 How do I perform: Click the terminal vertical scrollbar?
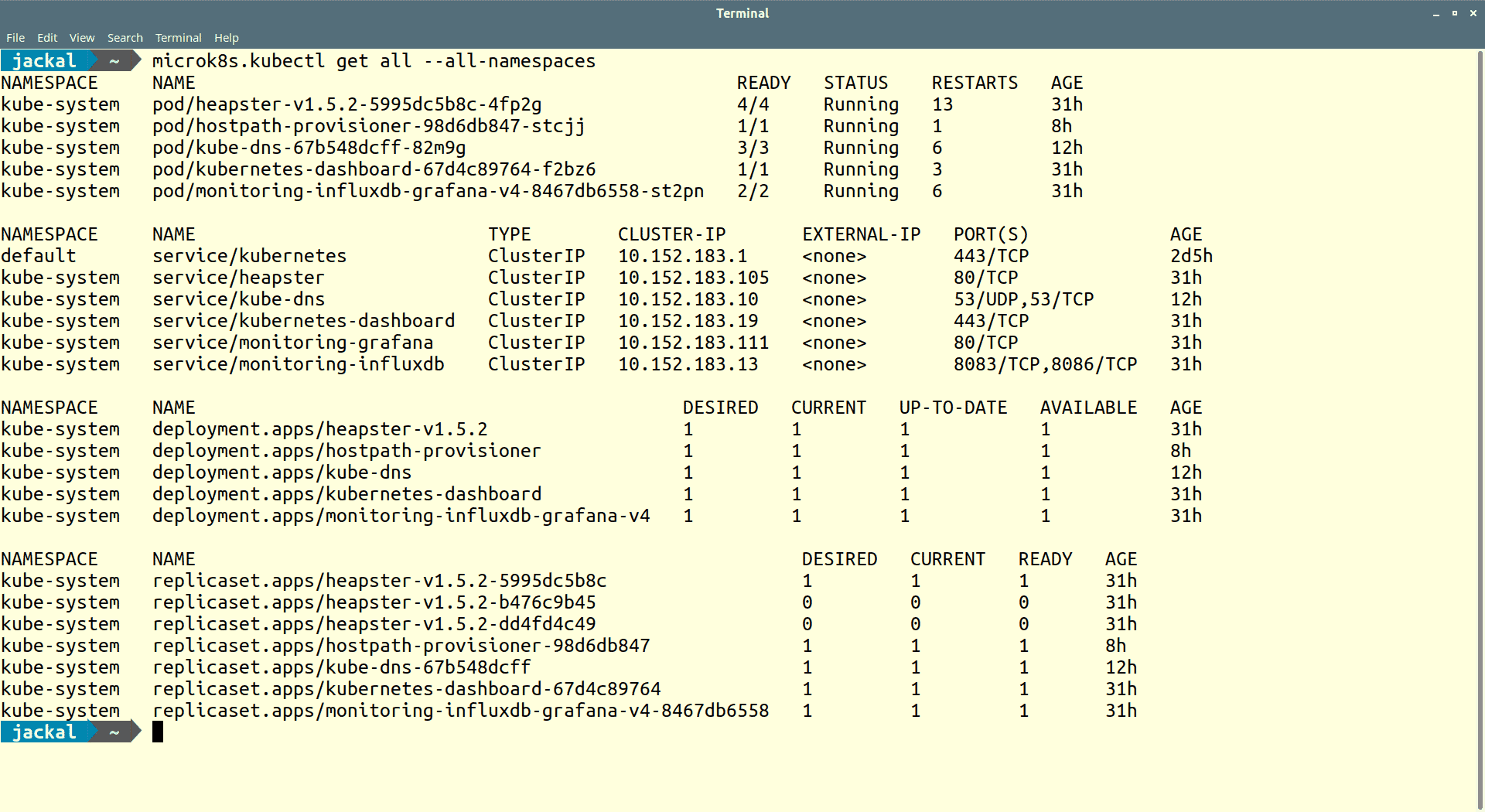1480,429
